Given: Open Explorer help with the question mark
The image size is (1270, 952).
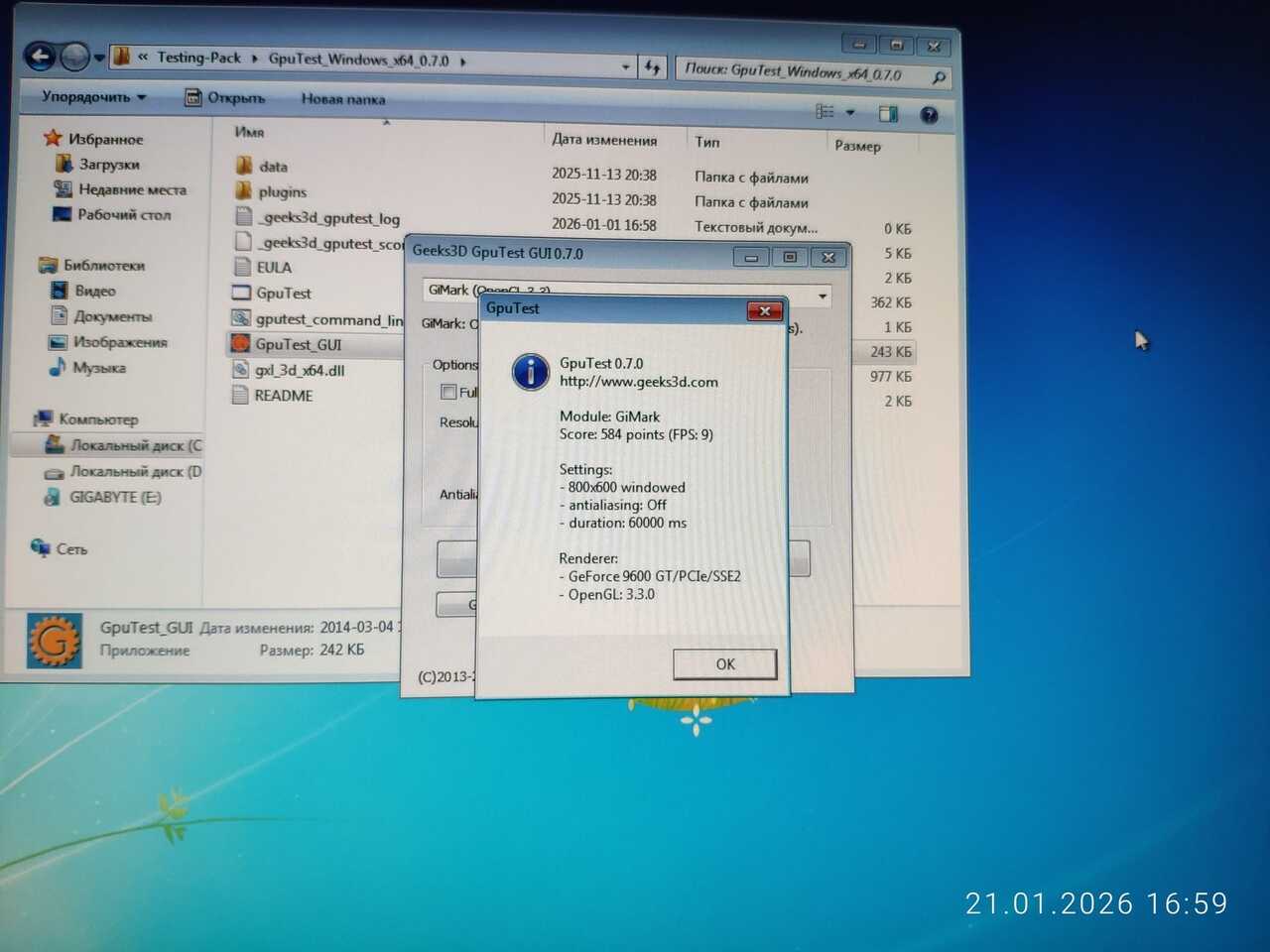Looking at the screenshot, I should tap(929, 115).
